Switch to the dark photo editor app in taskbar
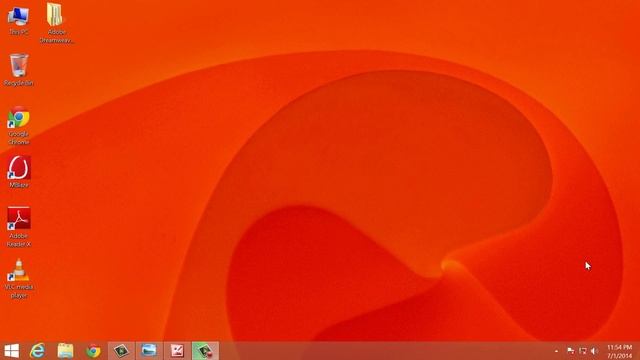Viewport: 640px width, 360px height. coord(121,351)
